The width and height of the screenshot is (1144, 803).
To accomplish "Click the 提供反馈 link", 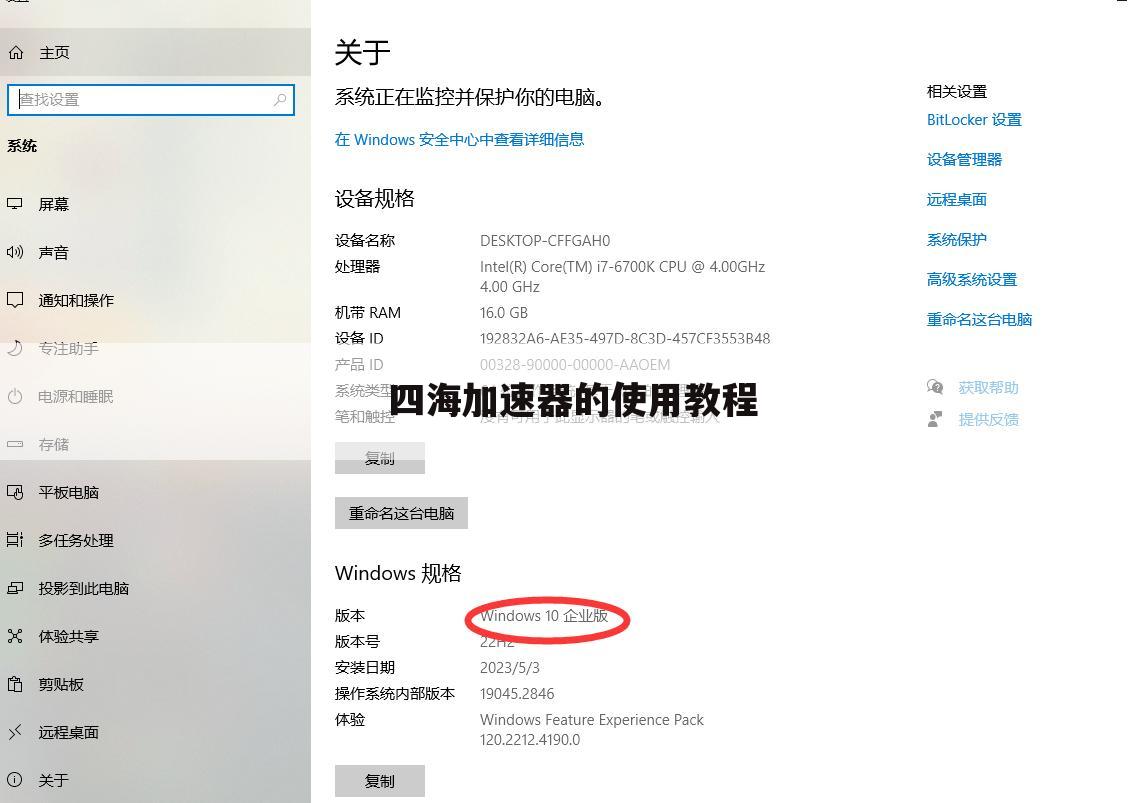I will (x=989, y=419).
